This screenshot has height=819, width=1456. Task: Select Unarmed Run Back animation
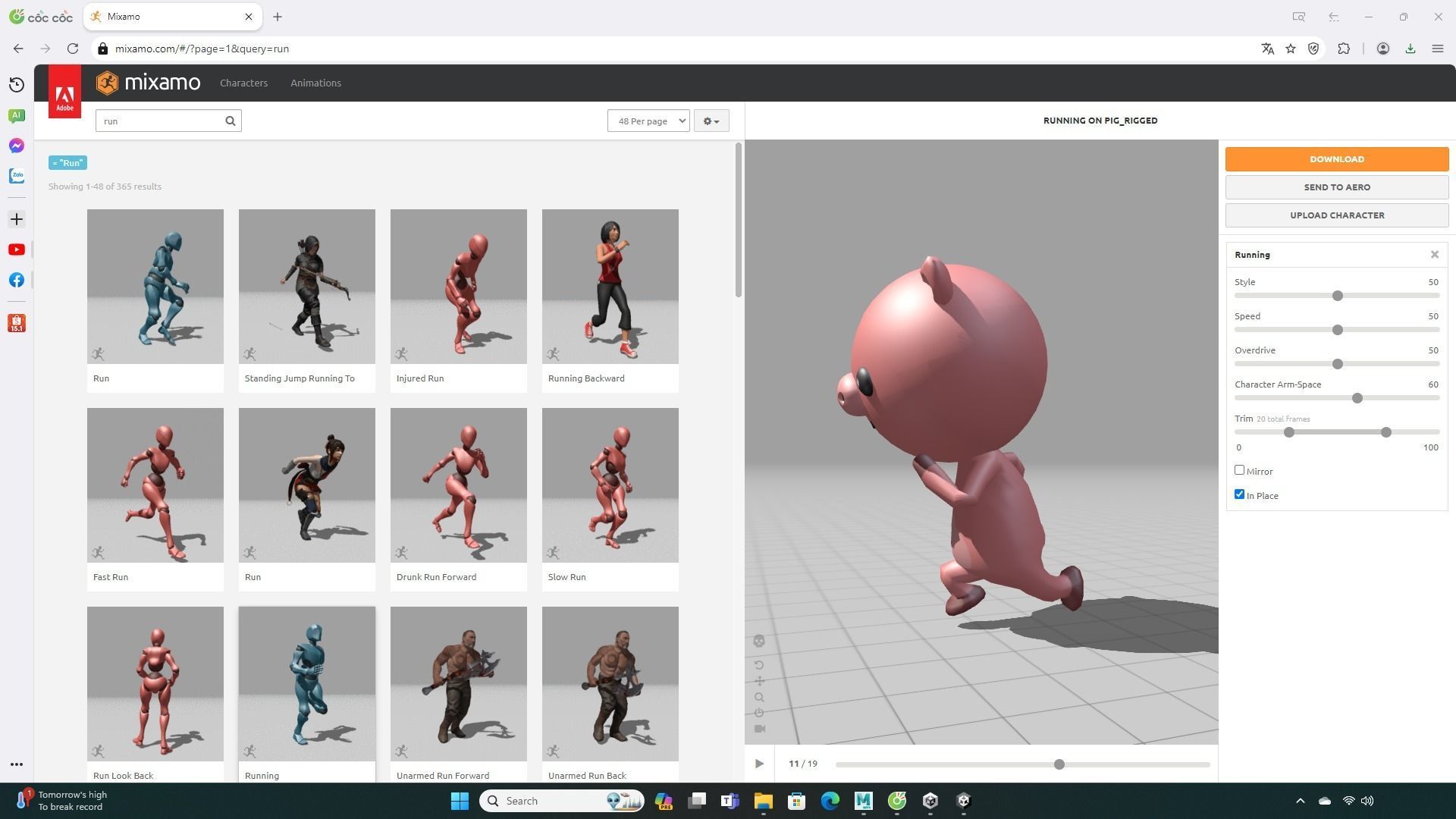point(610,695)
